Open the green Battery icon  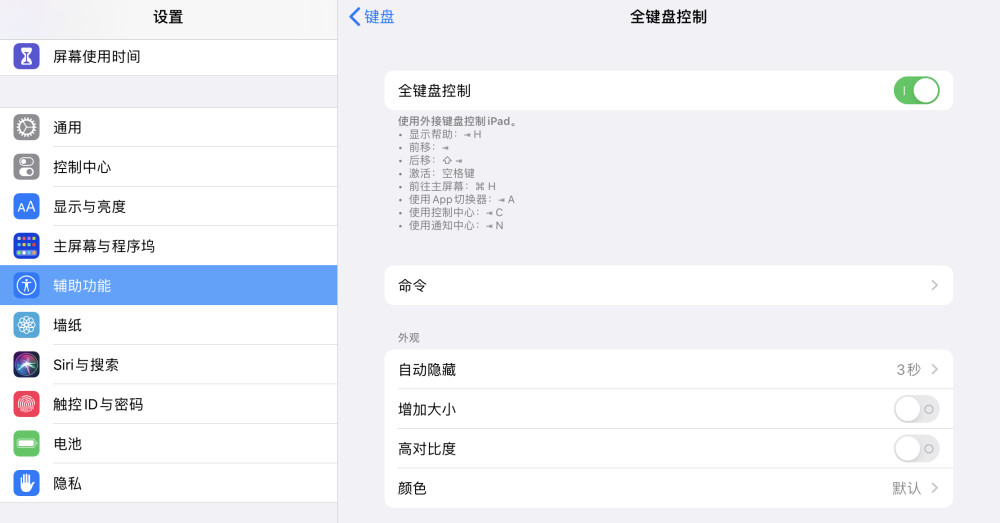[26, 444]
